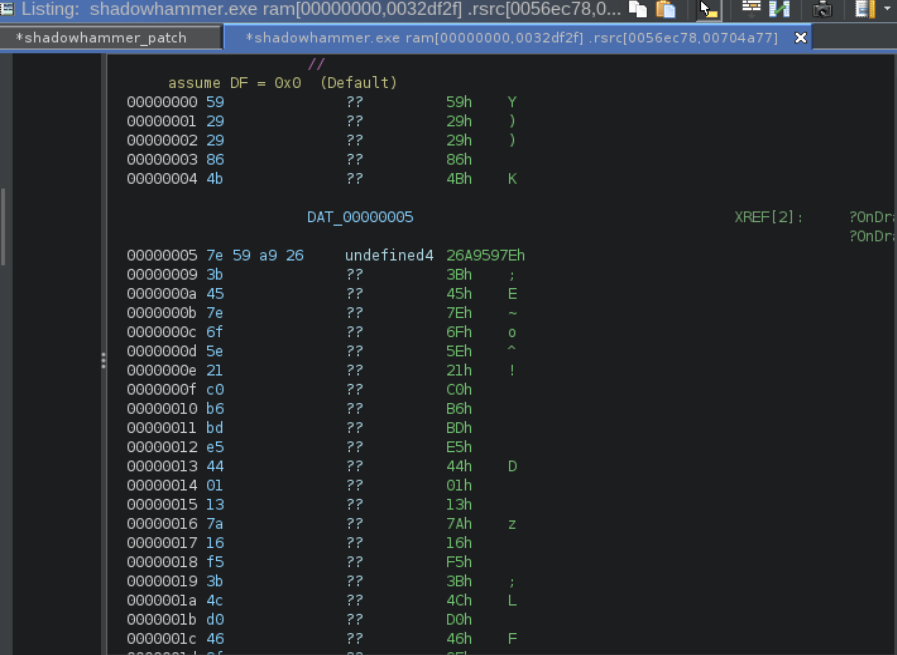Click the overview margin icon with ruler
The width and height of the screenshot is (897, 655).
(x=865, y=9)
